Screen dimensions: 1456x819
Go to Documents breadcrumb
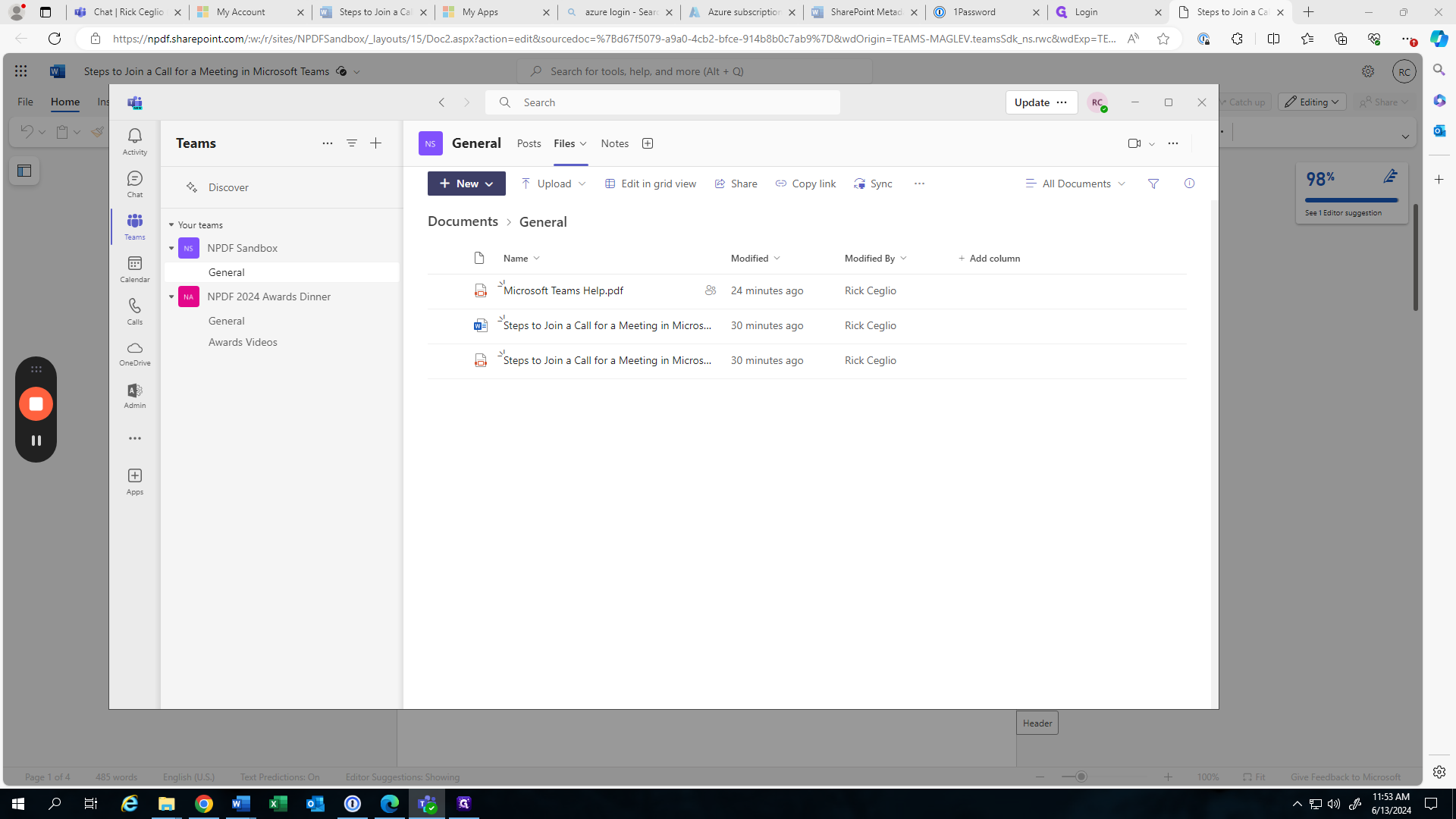[x=463, y=221]
